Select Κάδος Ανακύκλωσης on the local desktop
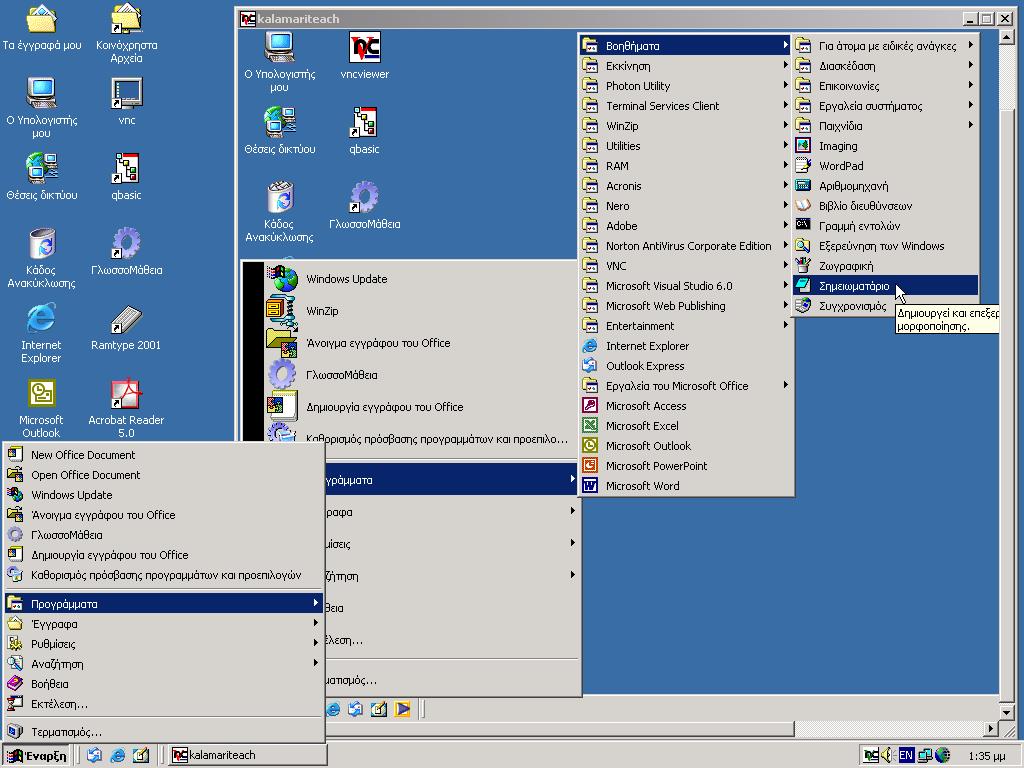Image resolution: width=1024 pixels, height=768 pixels. 41,258
